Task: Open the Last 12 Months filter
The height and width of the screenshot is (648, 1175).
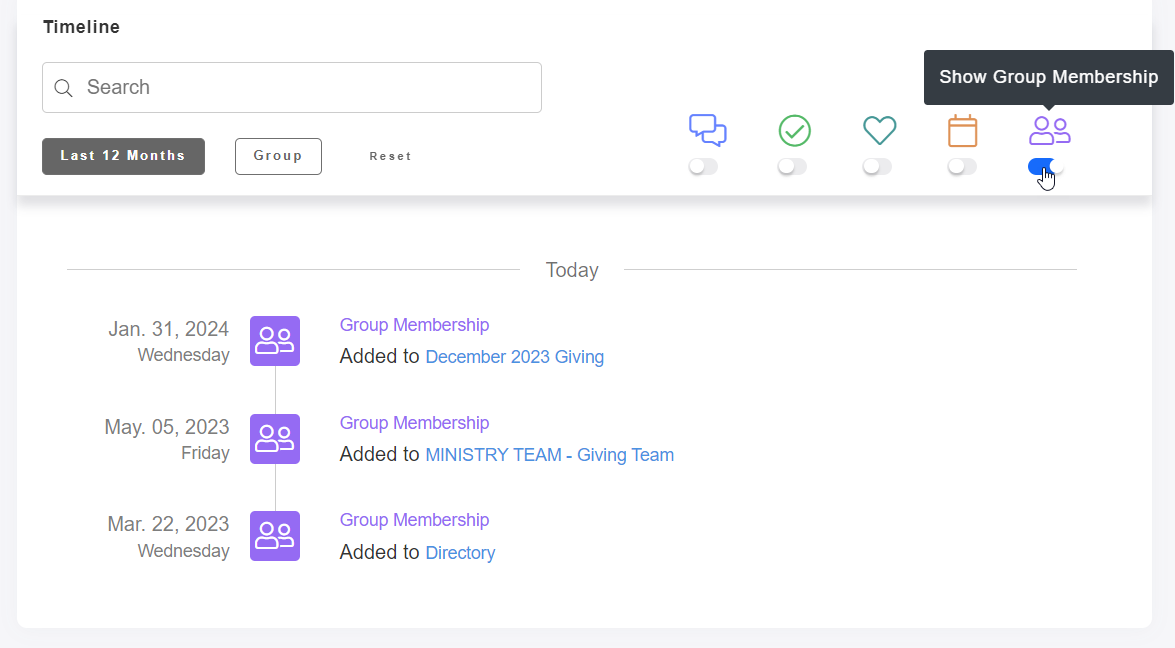Action: (123, 156)
